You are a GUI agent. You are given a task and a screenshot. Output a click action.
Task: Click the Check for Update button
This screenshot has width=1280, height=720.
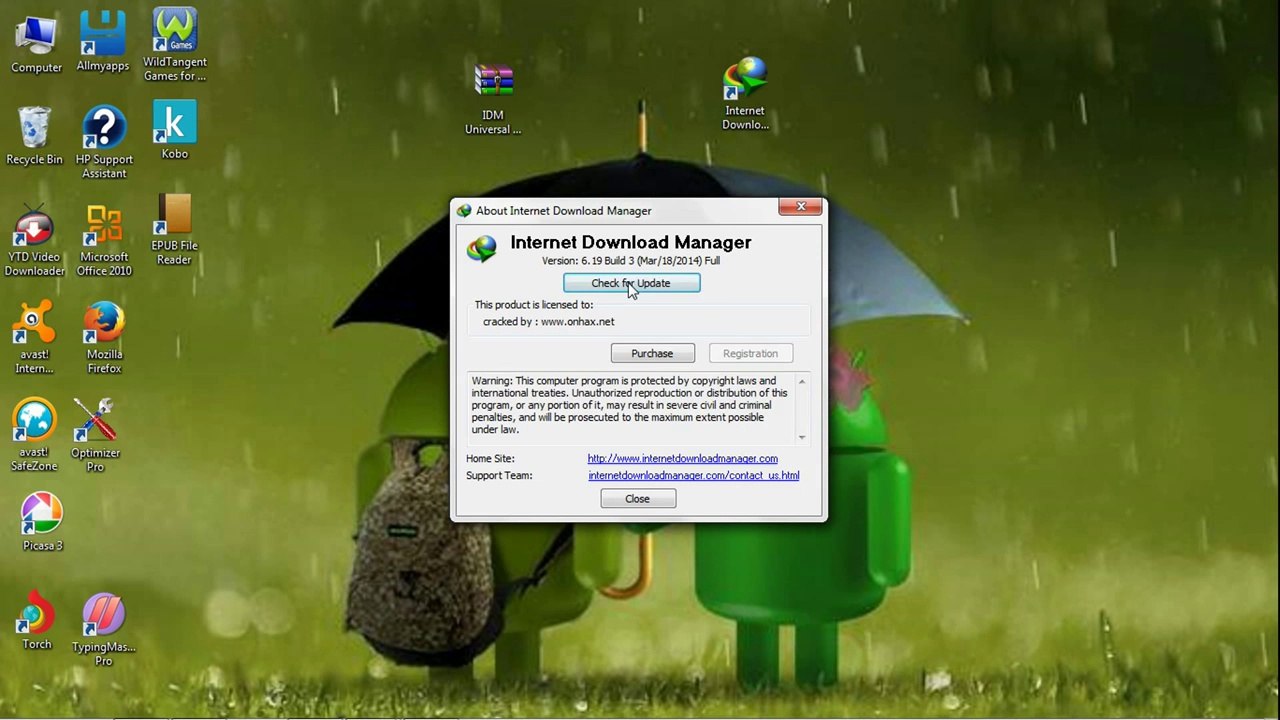[631, 283]
